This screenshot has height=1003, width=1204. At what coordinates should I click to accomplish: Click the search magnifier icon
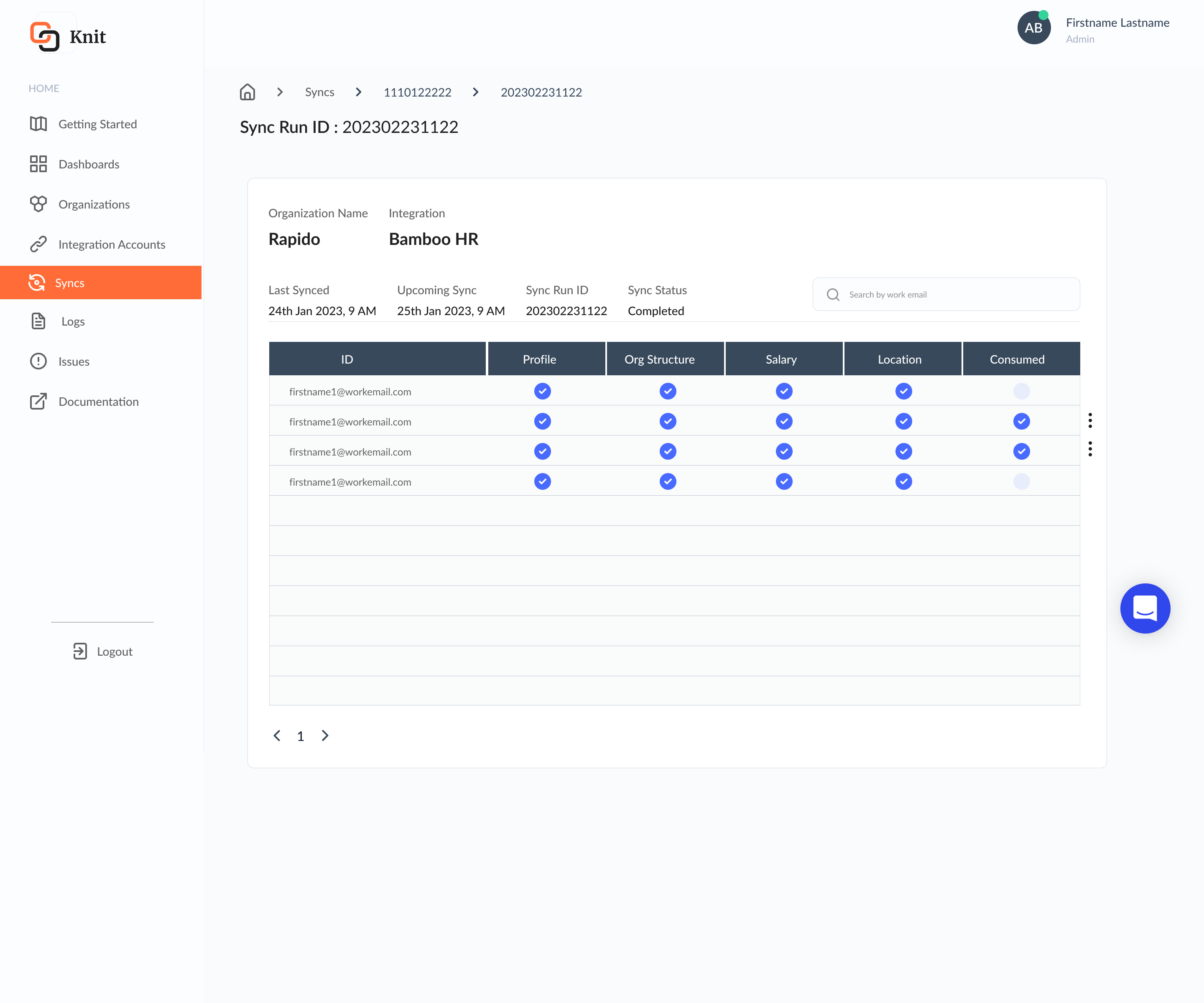coord(832,295)
